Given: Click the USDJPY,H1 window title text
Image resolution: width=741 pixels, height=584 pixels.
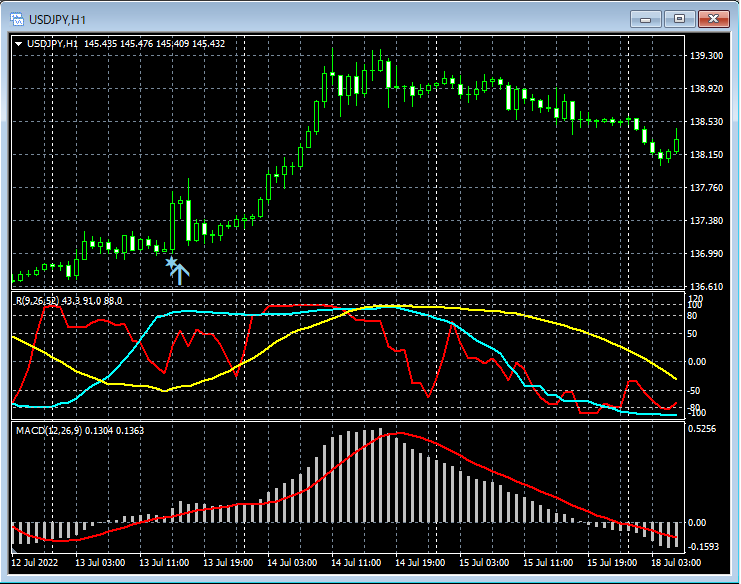Looking at the screenshot, I should (x=57, y=19).
